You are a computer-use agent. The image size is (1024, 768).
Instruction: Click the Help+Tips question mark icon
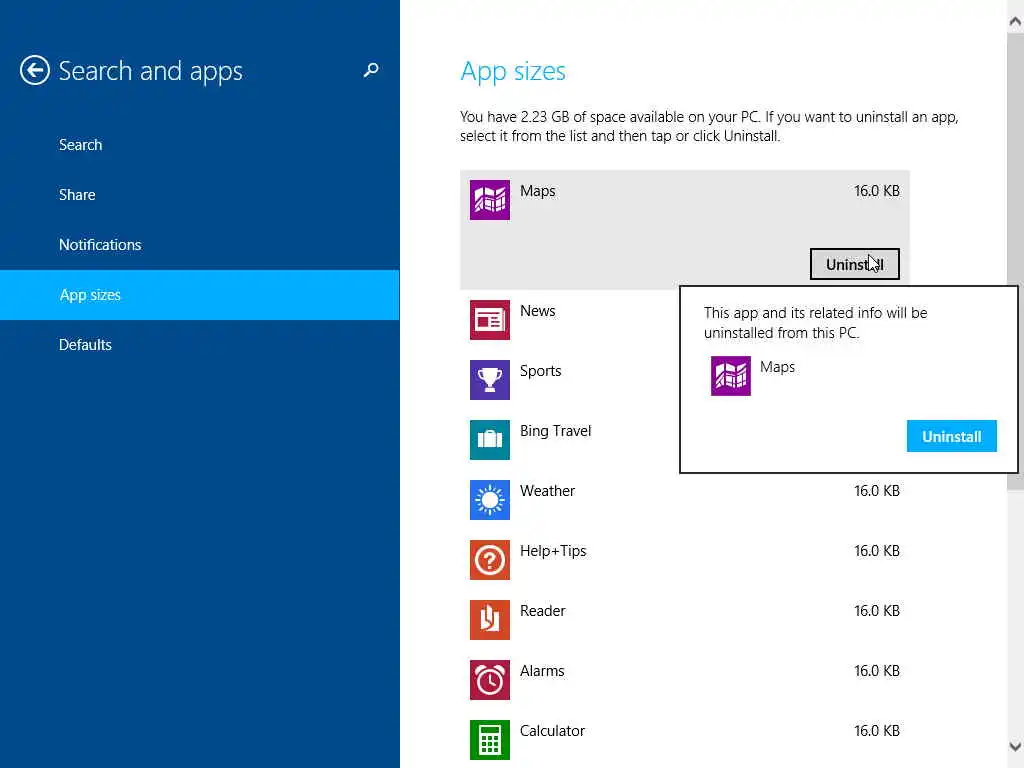coord(490,560)
